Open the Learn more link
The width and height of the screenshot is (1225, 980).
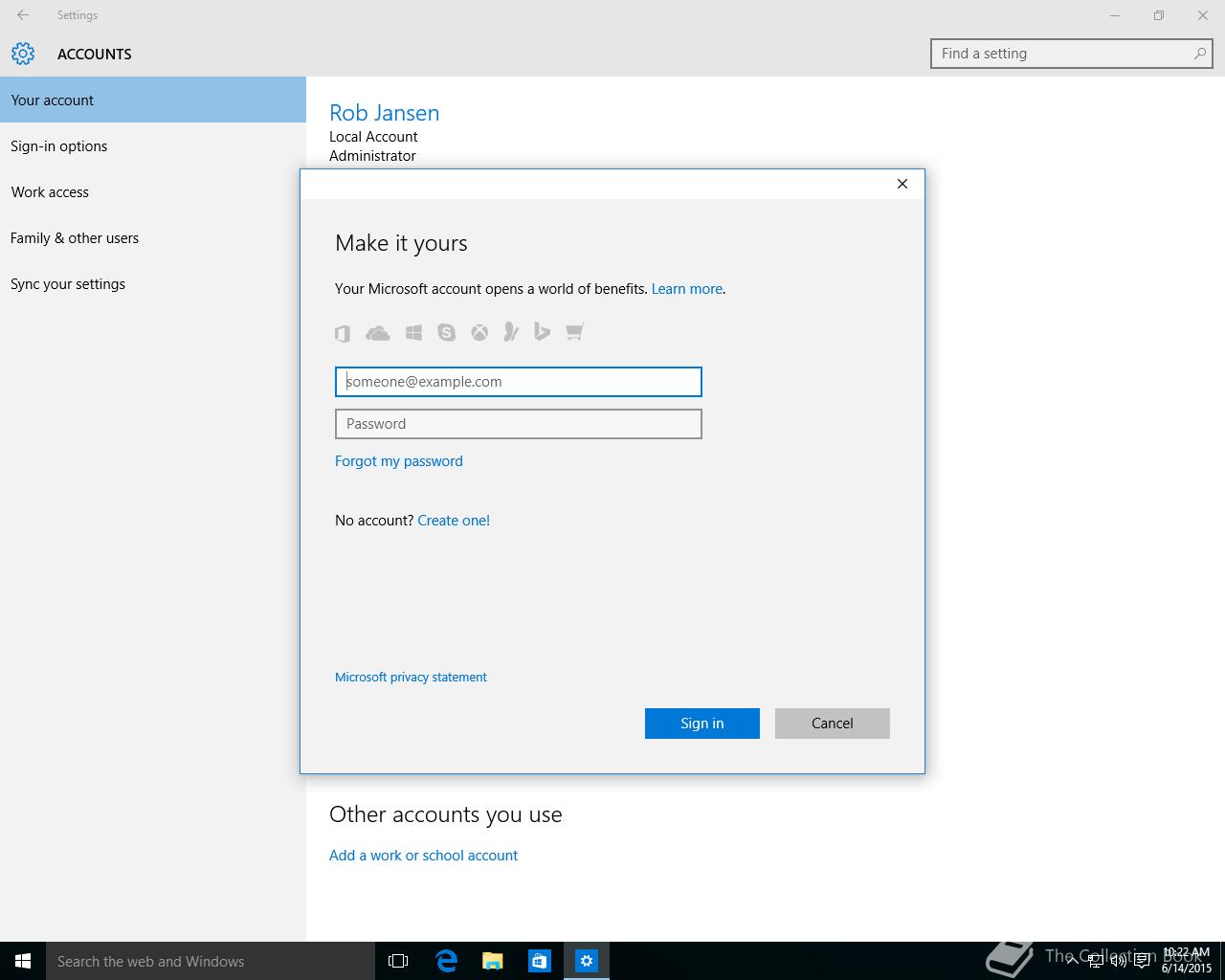tap(687, 289)
